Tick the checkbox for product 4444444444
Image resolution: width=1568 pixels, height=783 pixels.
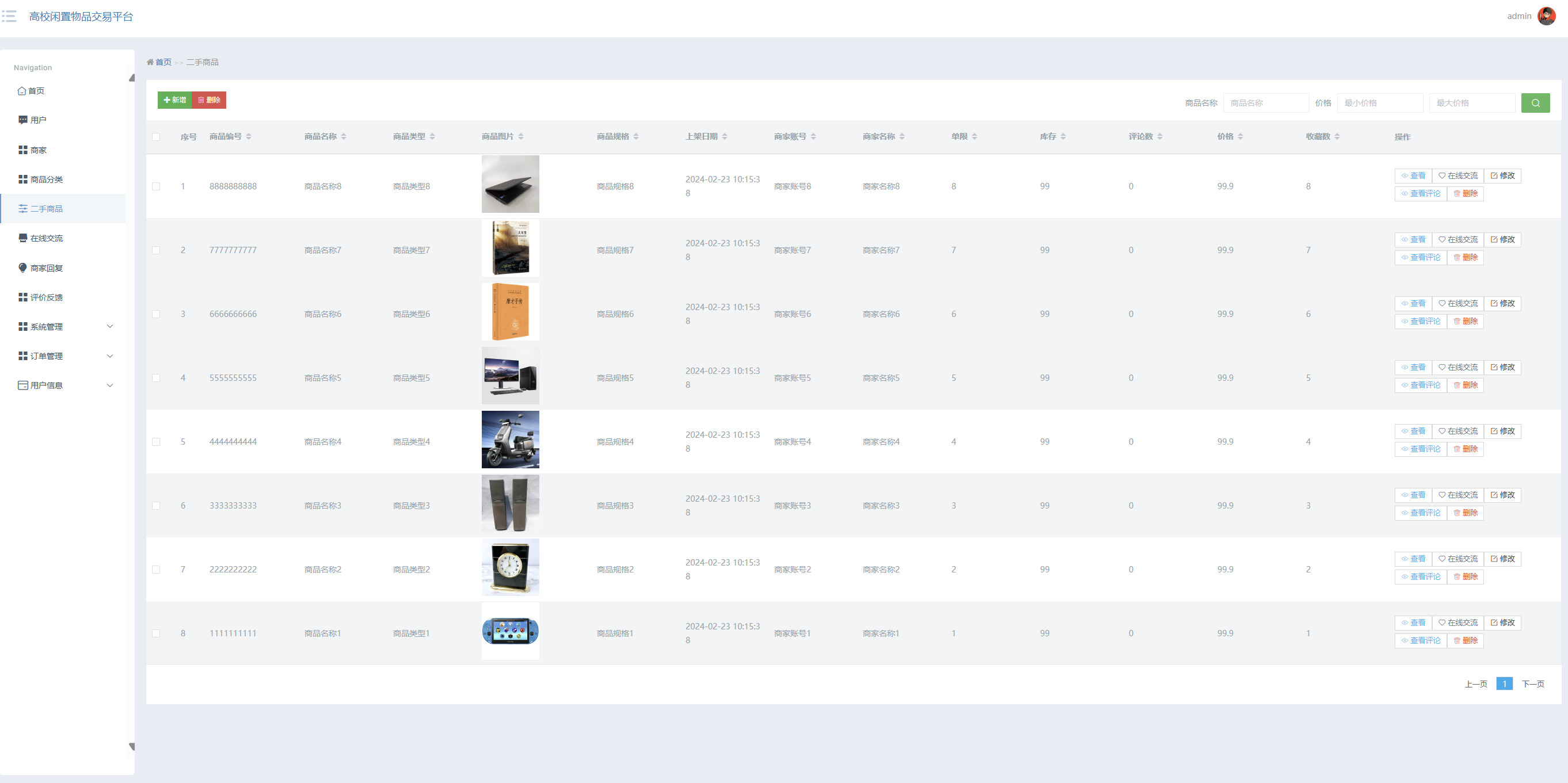tap(156, 442)
